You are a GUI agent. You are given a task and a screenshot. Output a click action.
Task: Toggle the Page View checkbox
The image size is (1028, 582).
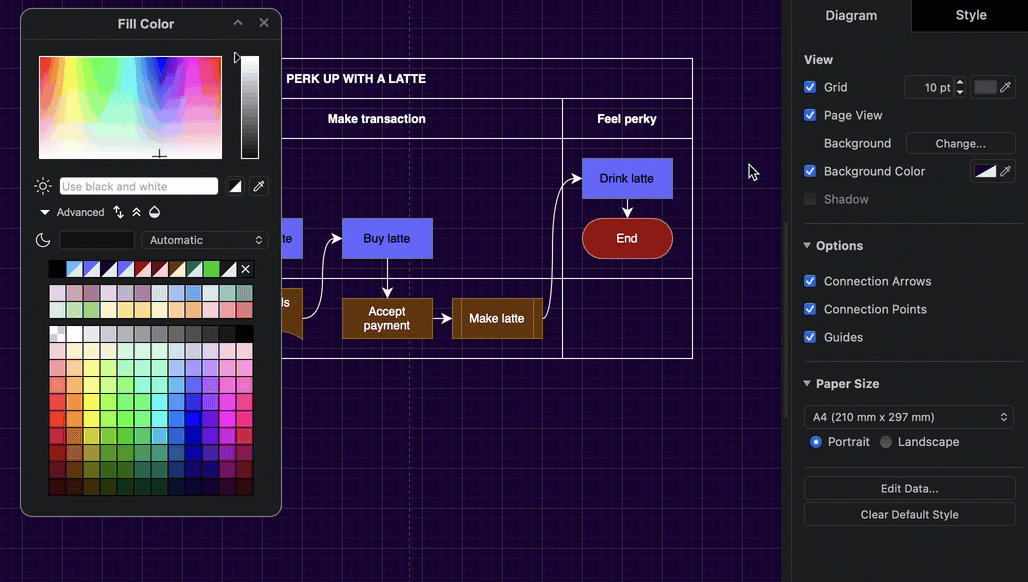coord(810,115)
